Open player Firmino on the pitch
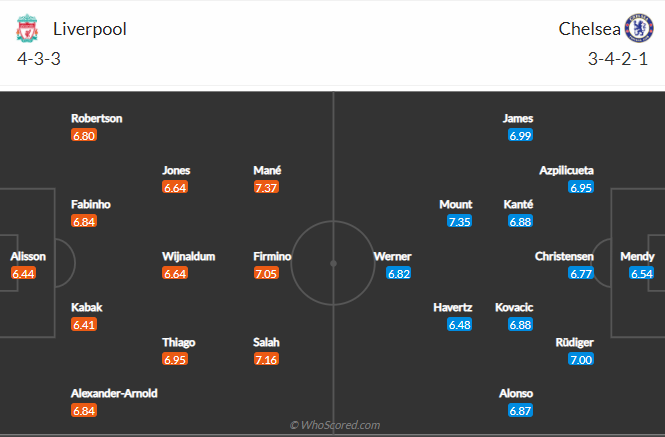Viewport: 665px width, 437px height. coord(272,256)
